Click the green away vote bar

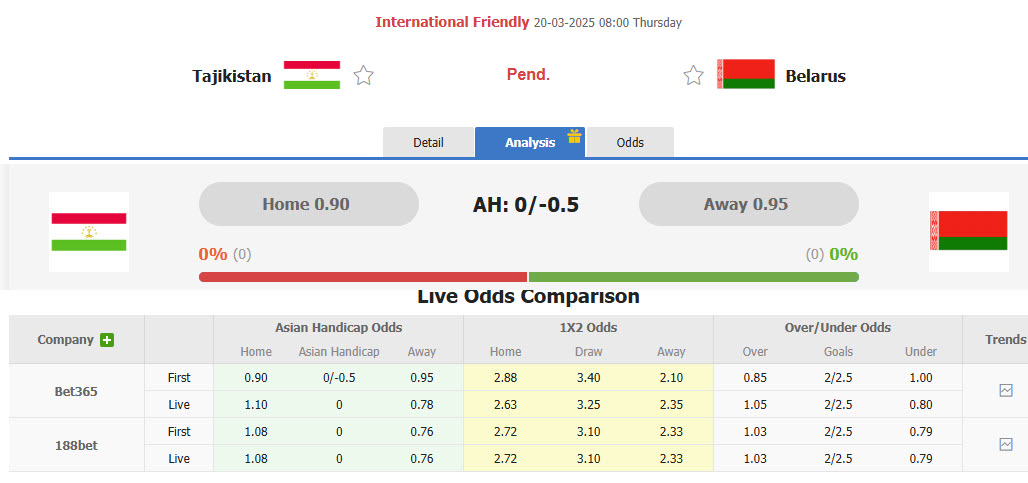click(693, 277)
